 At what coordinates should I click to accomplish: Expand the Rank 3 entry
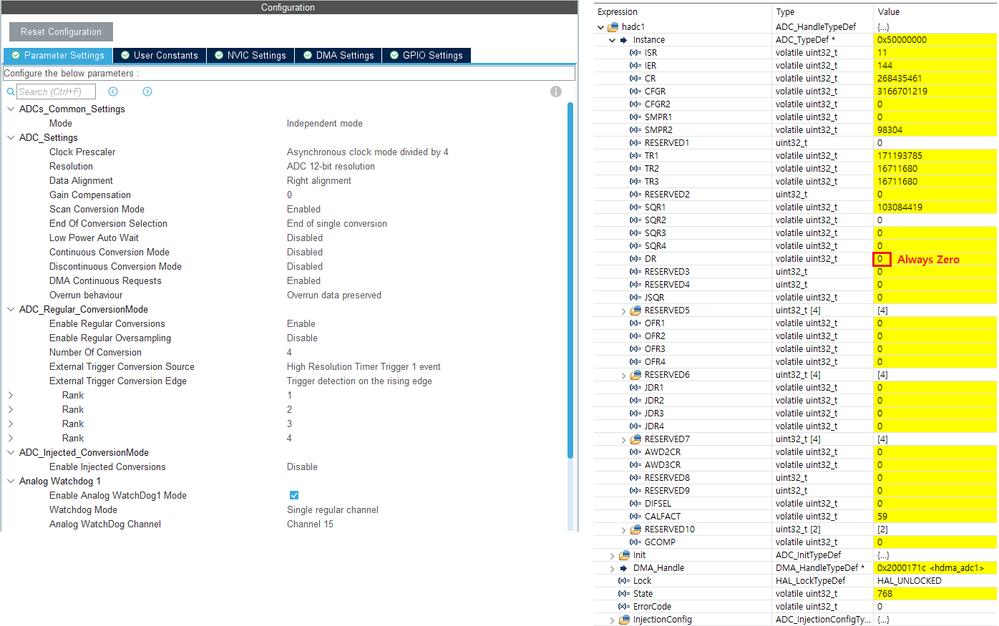tap(11, 424)
